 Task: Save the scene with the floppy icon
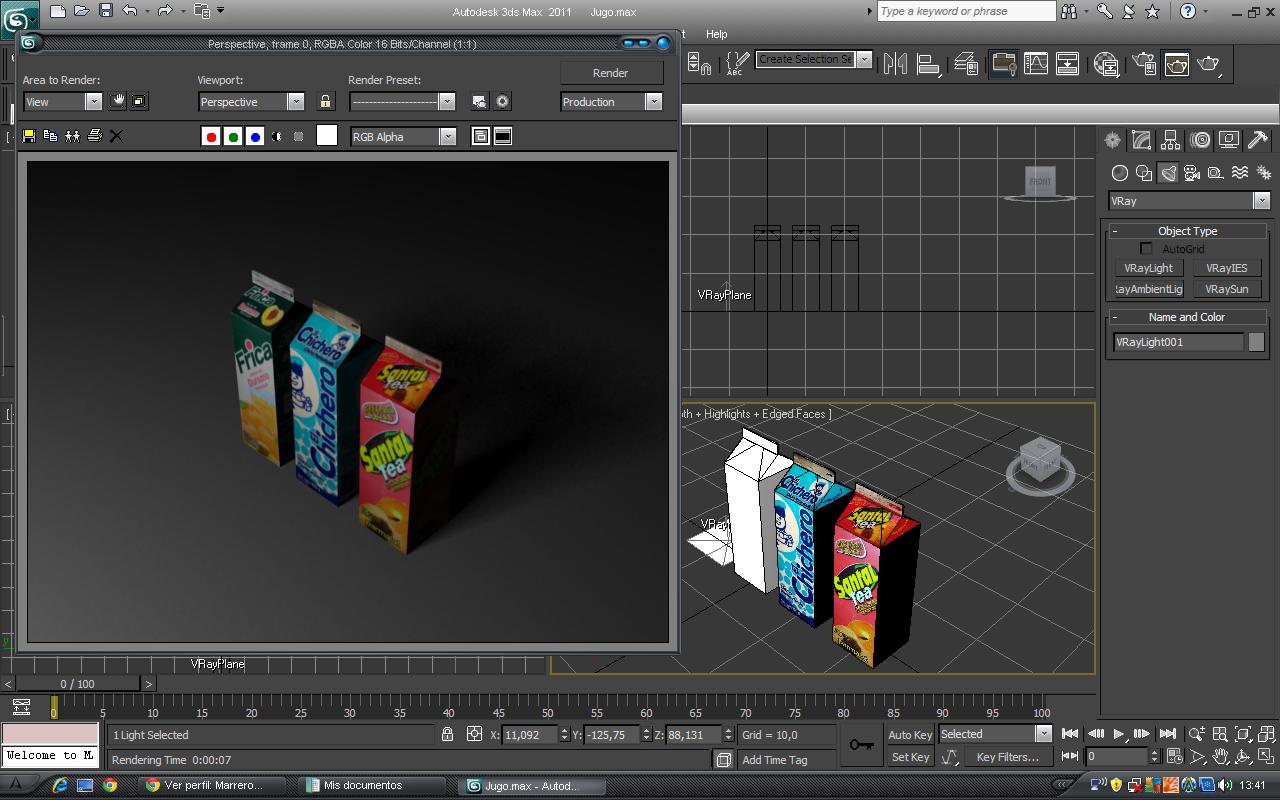(106, 11)
